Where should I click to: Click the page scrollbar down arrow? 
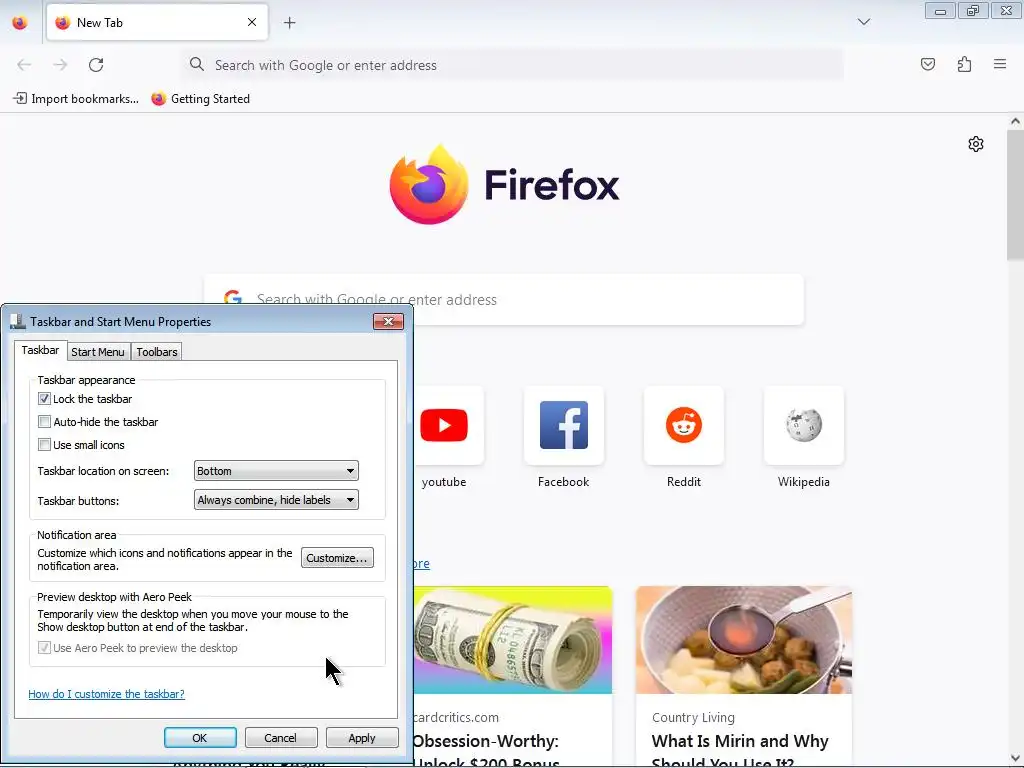[1015, 758]
